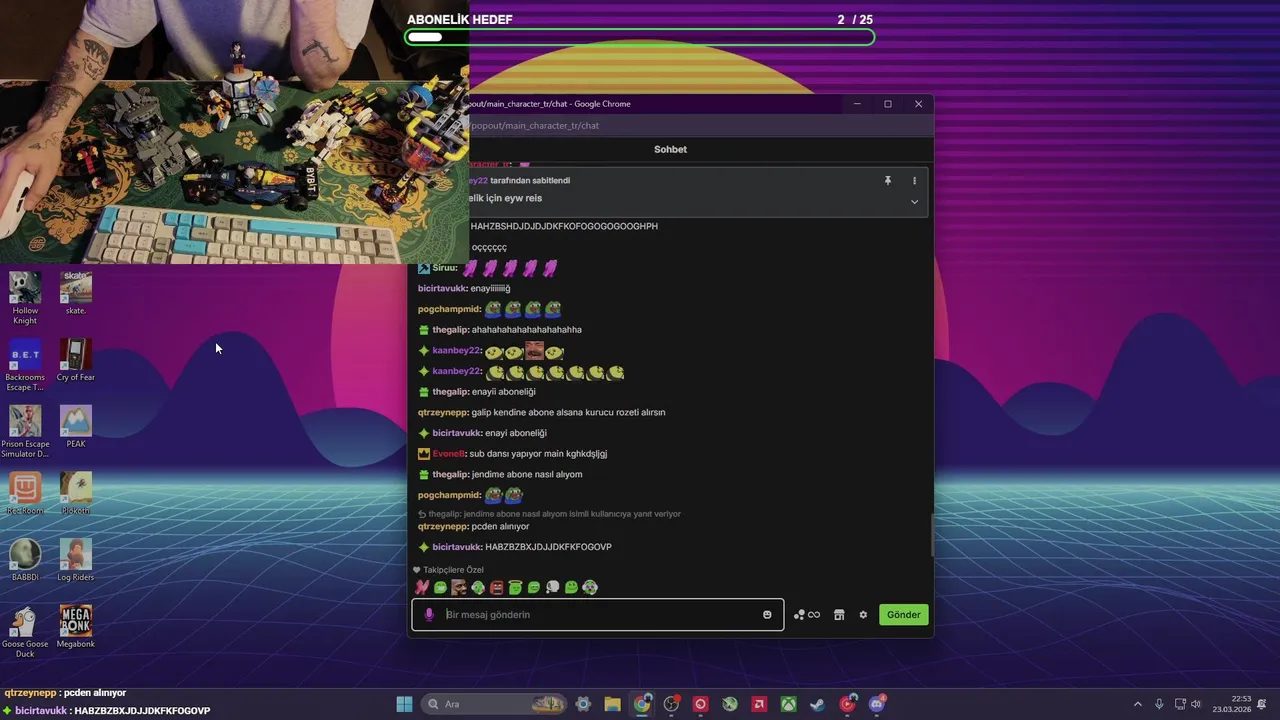This screenshot has width=1280, height=720.
Task: Click username Siruu in chat
Action: (444, 268)
